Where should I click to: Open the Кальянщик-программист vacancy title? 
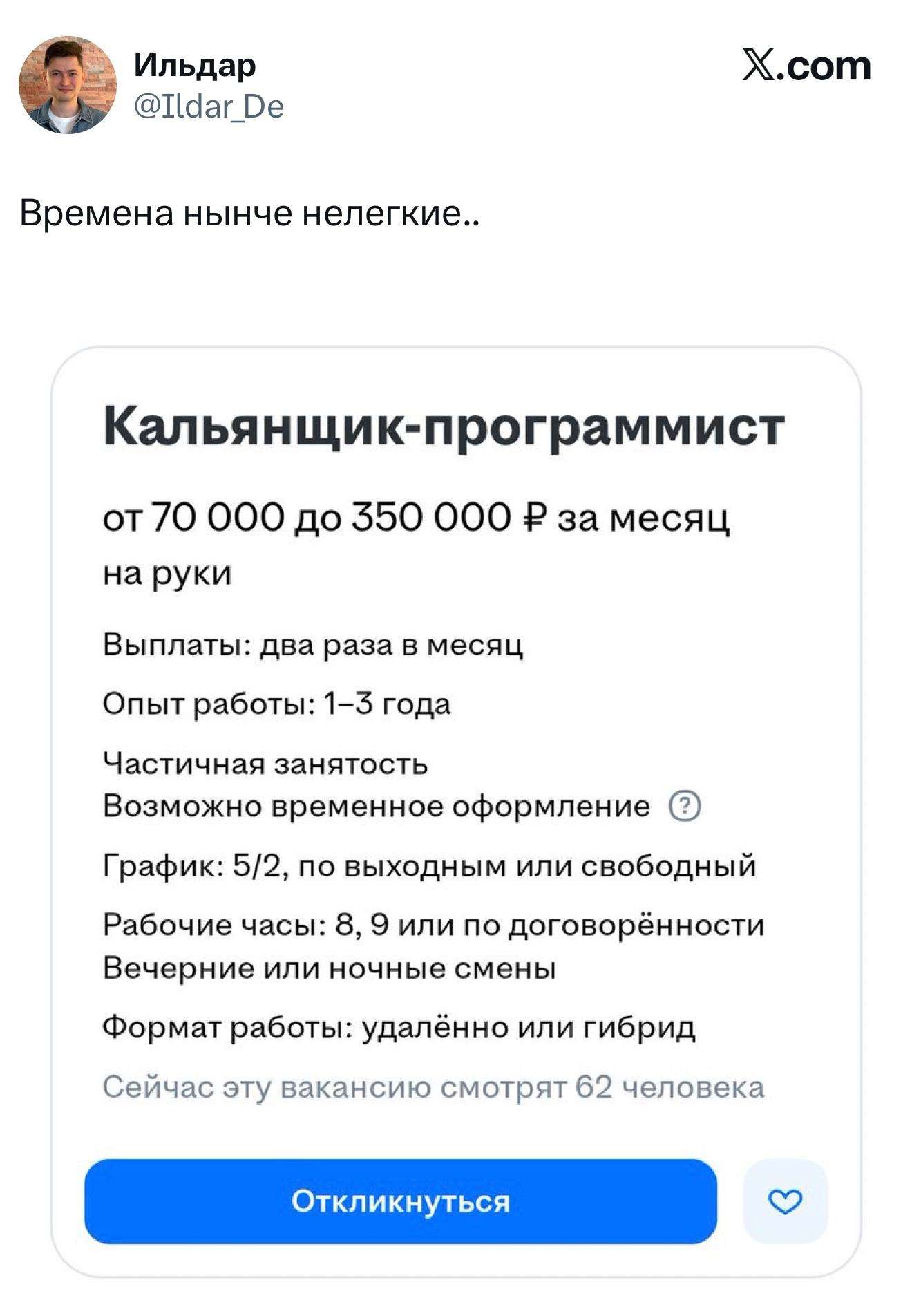[444, 426]
